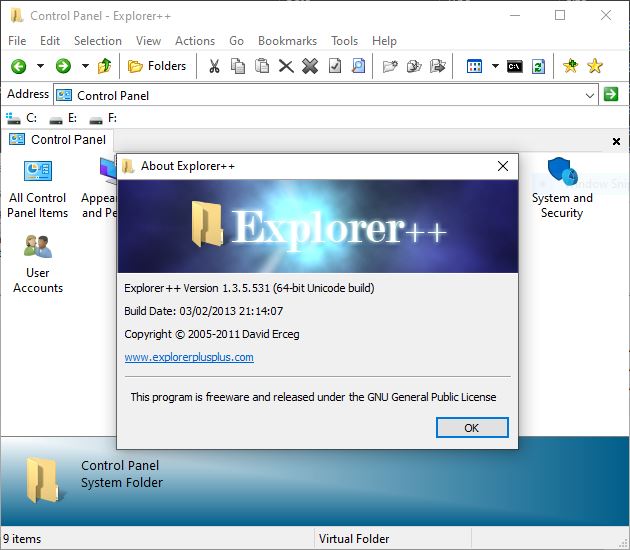Open the Search magnifier icon

(358, 66)
